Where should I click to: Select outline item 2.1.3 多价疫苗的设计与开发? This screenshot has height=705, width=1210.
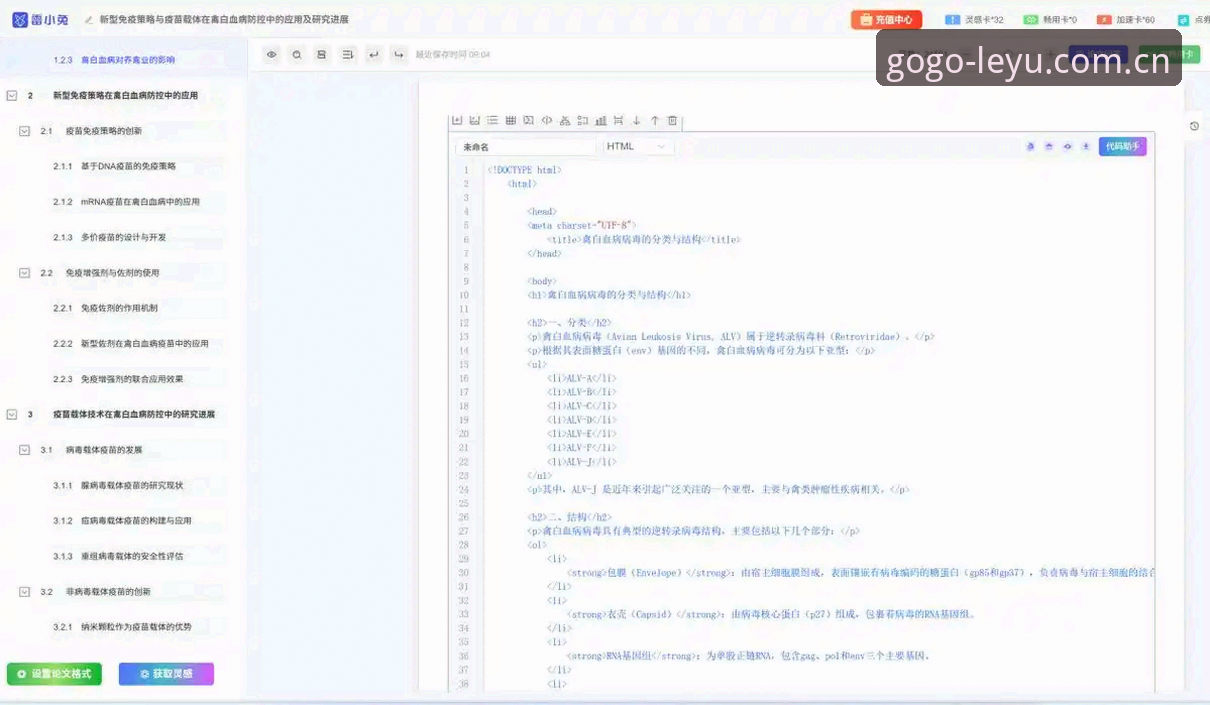pos(110,237)
